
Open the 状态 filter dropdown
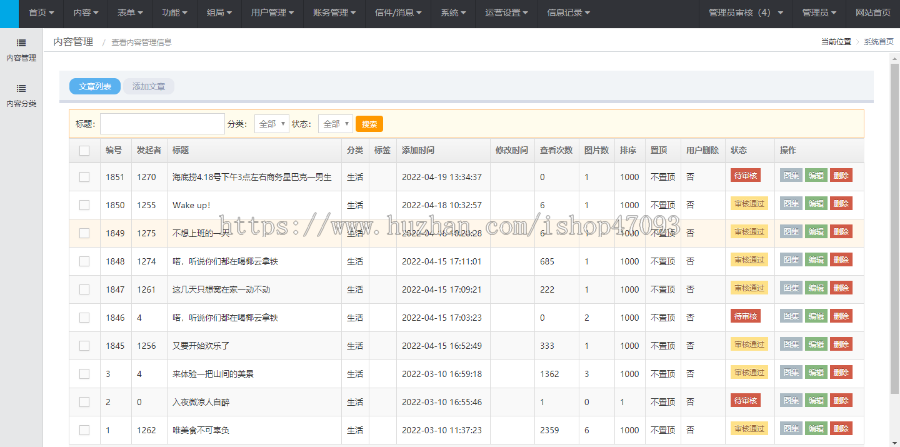tap(335, 124)
